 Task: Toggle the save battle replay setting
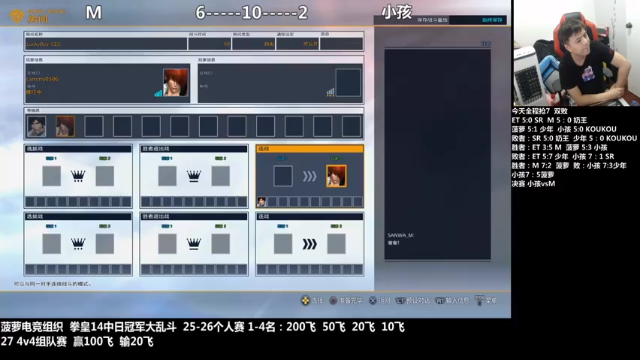tap(478, 20)
